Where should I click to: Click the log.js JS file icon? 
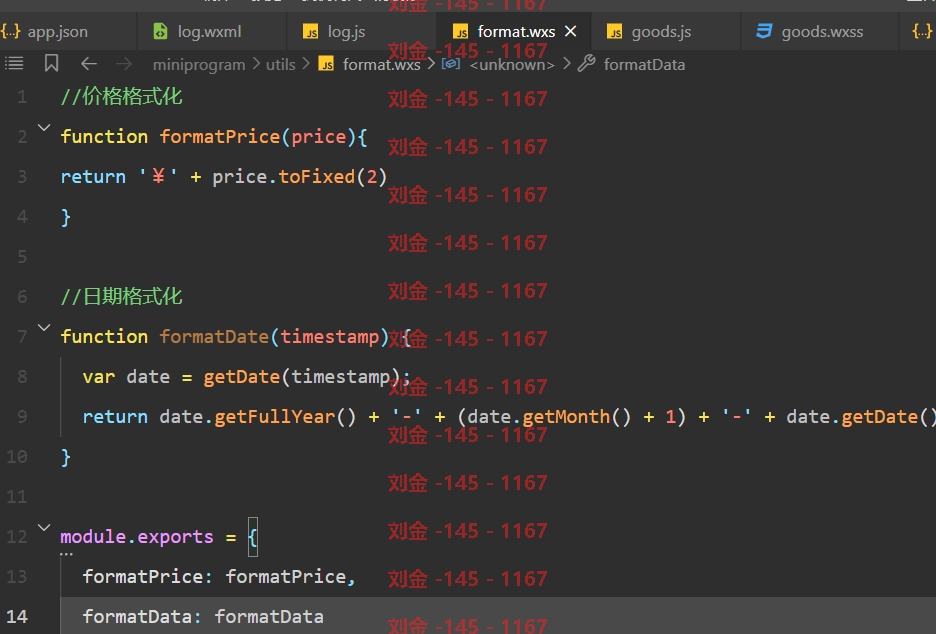click(310, 32)
